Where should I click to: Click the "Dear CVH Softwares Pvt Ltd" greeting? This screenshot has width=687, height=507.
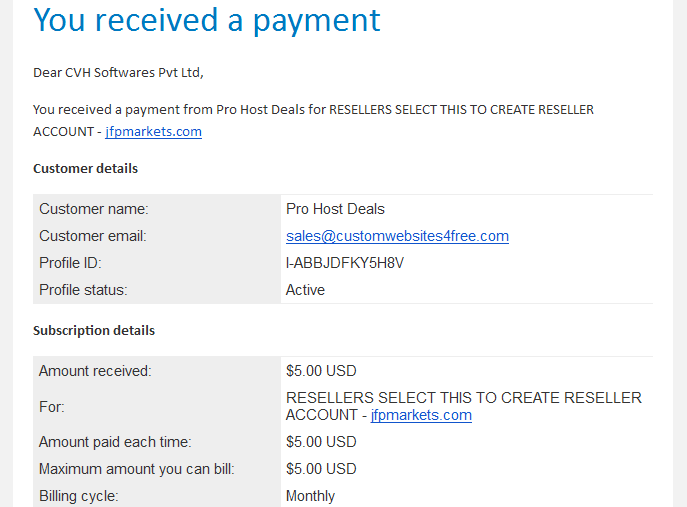click(118, 72)
